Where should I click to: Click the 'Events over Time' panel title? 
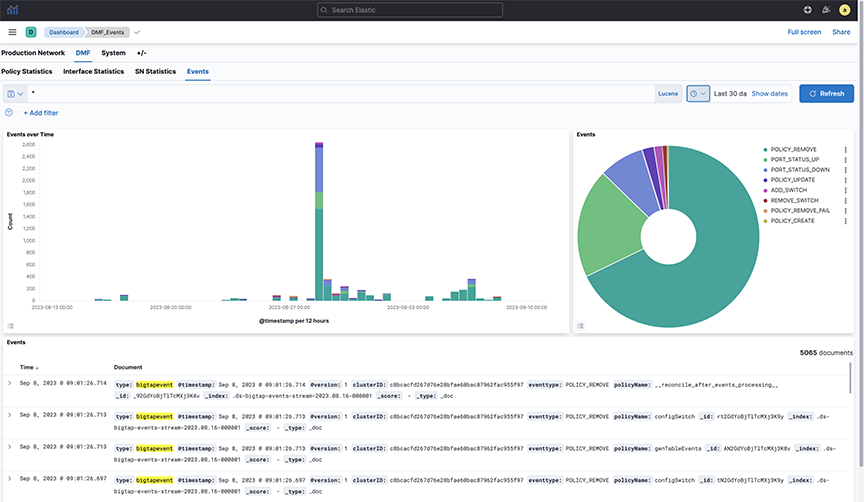click(x=30, y=134)
